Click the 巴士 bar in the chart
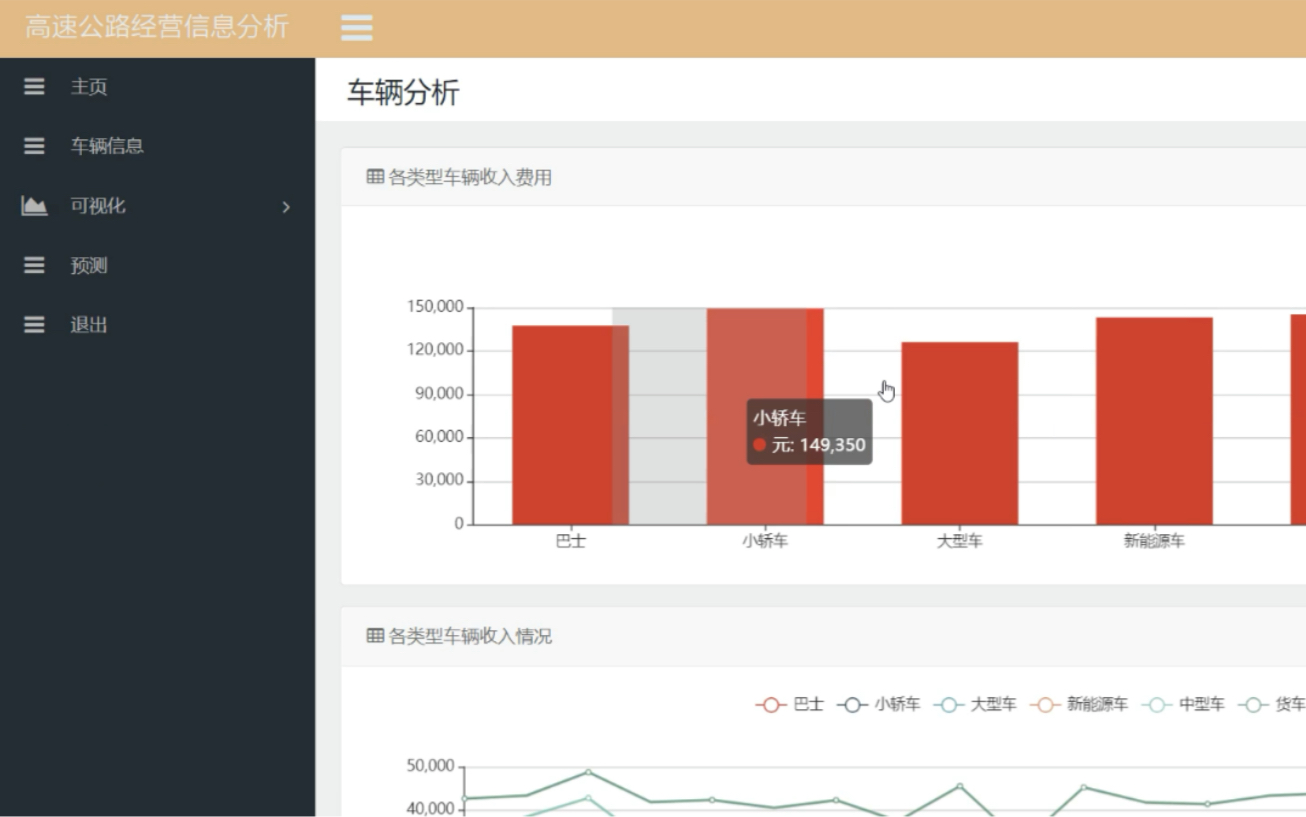1306x817 pixels. [570, 425]
